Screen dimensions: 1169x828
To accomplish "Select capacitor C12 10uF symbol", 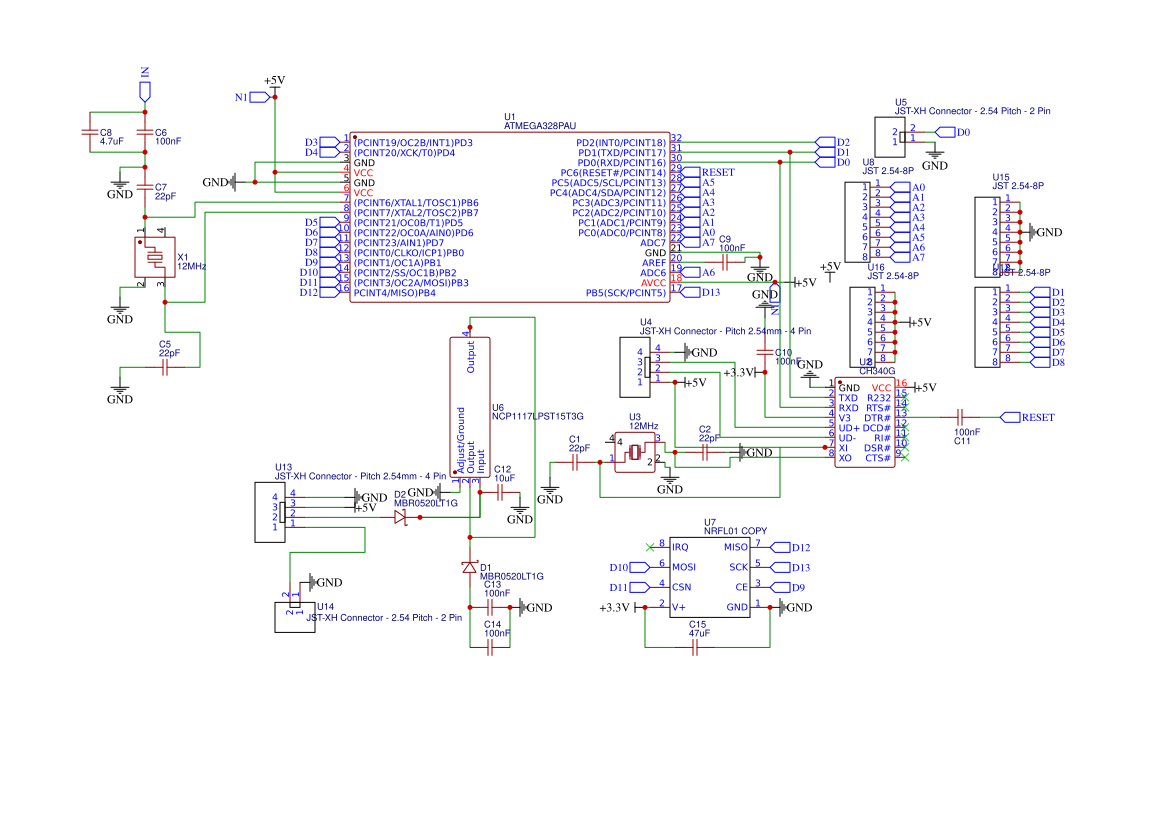I will (501, 493).
